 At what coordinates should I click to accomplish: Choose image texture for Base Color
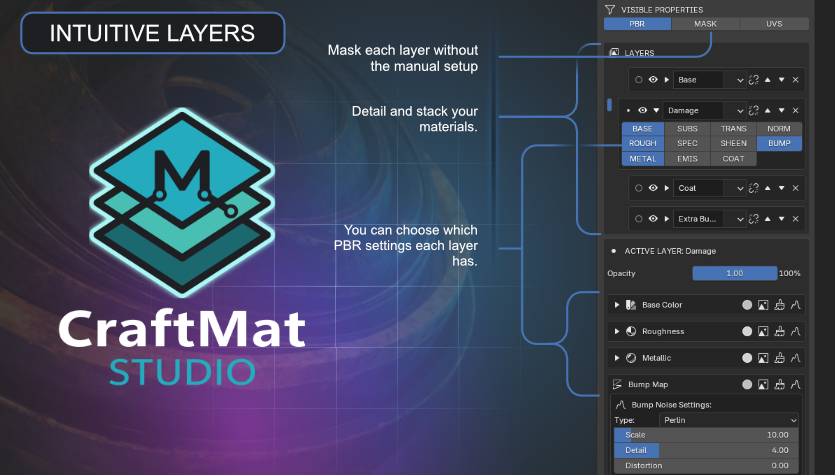coord(763,305)
